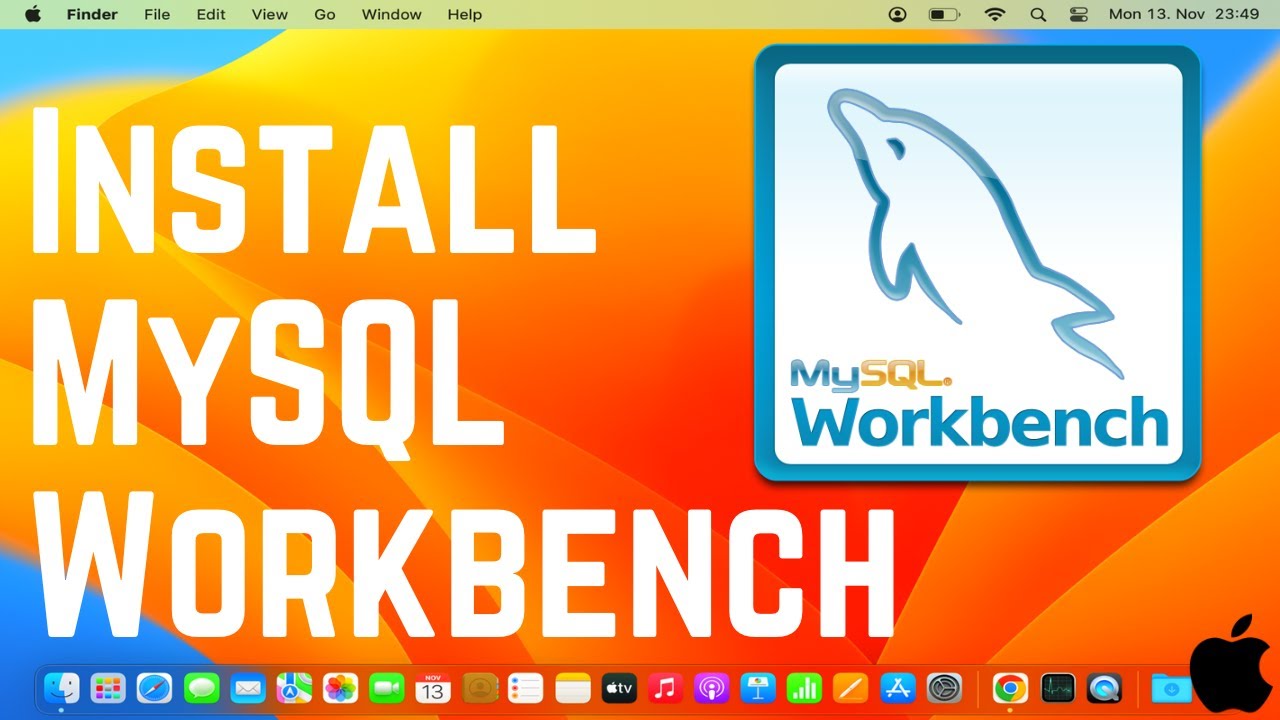Launch Safari from the Dock
The image size is (1280, 720).
pos(155,688)
